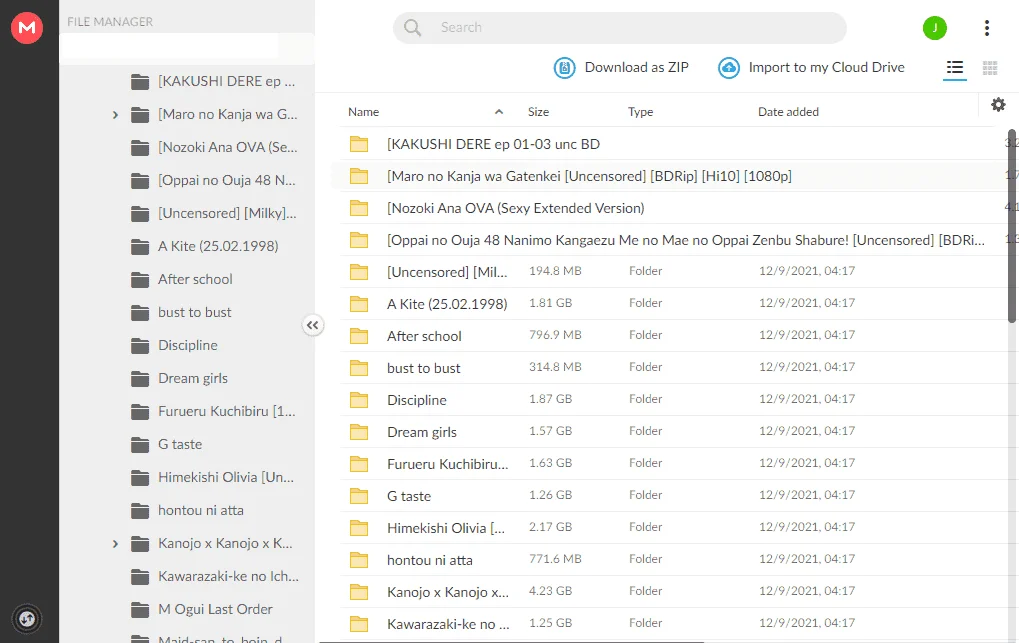This screenshot has width=1019, height=643.
Task: Select hontou ni atta tree folder
Action: 187,510
